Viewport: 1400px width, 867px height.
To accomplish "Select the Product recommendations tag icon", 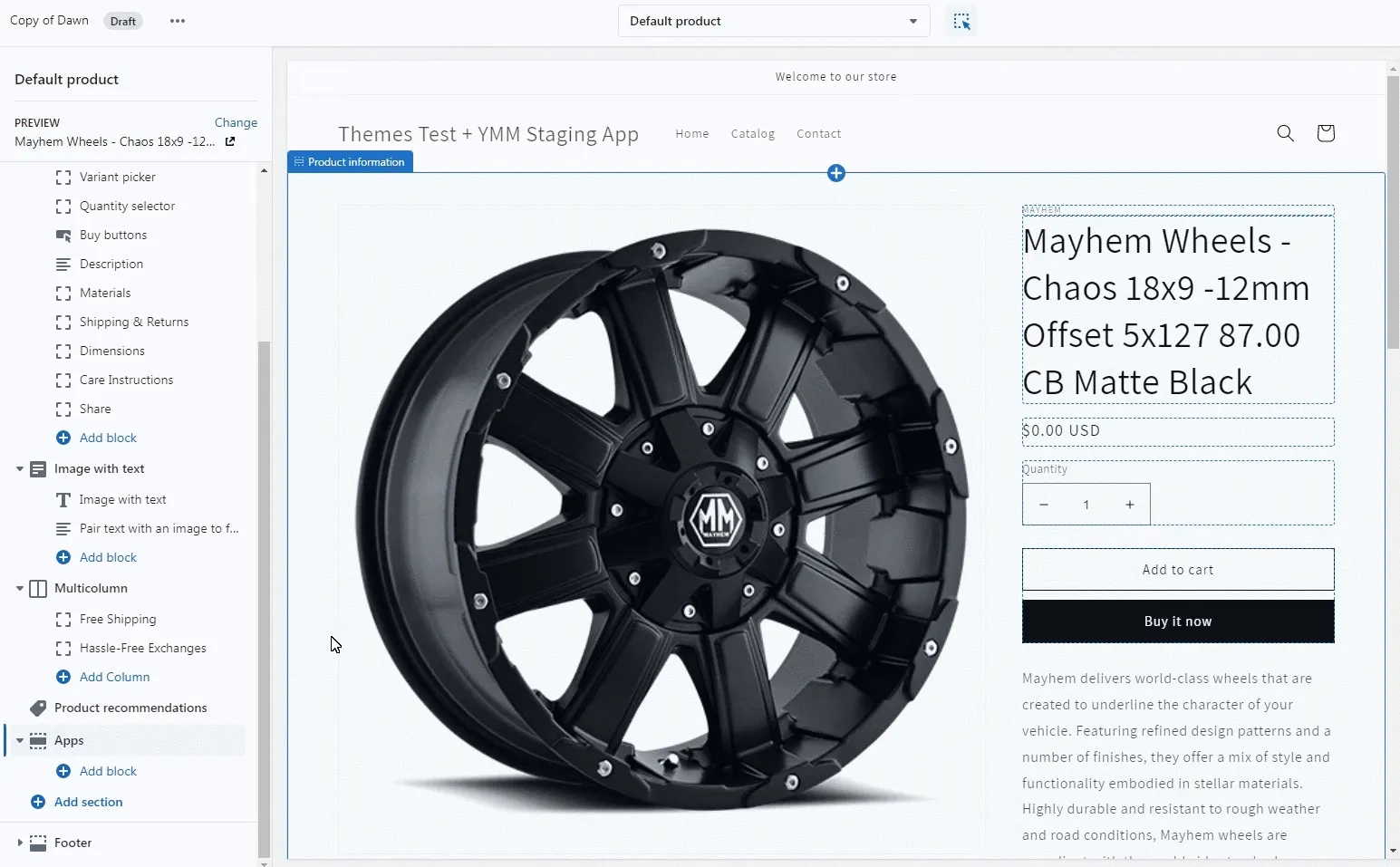I will tap(38, 708).
